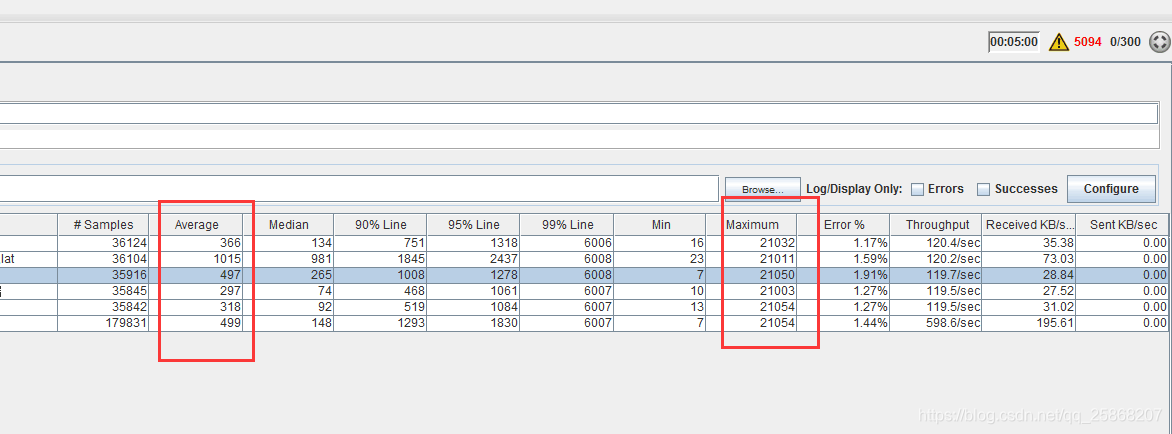
Task: Click the error rate 1.91%
Action: point(844,275)
